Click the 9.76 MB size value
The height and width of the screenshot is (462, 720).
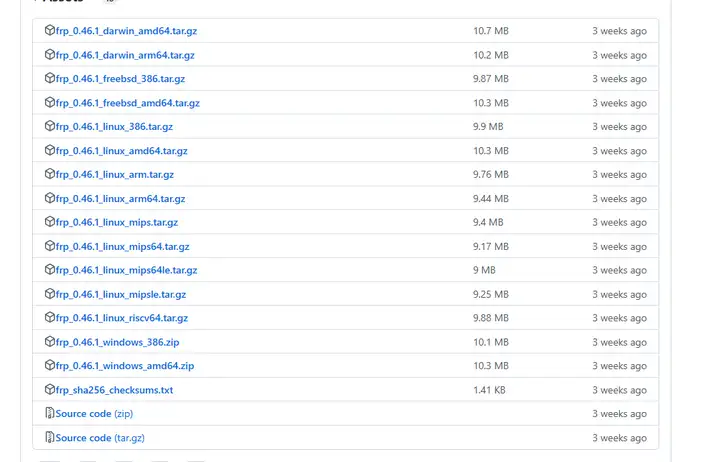[491, 175]
